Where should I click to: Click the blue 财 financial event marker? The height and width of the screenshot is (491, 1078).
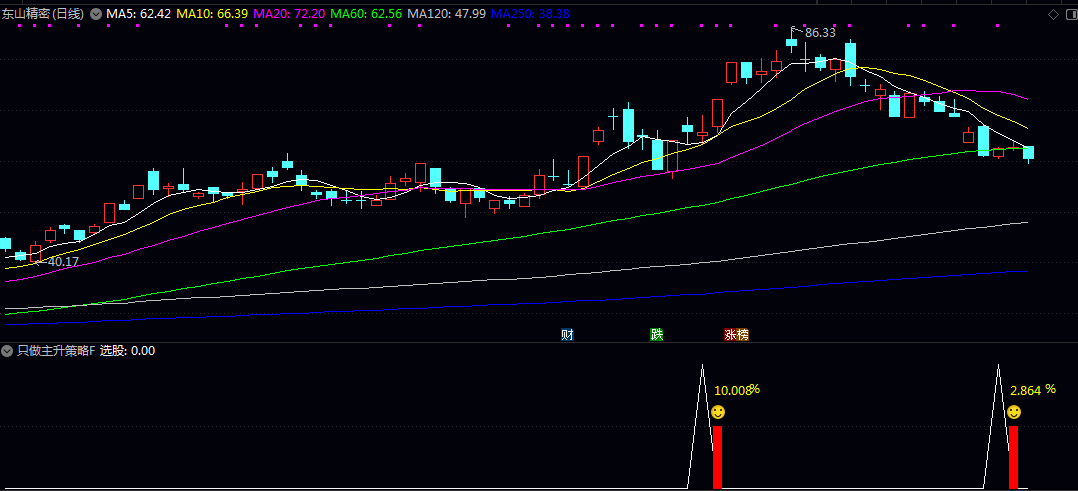(567, 335)
